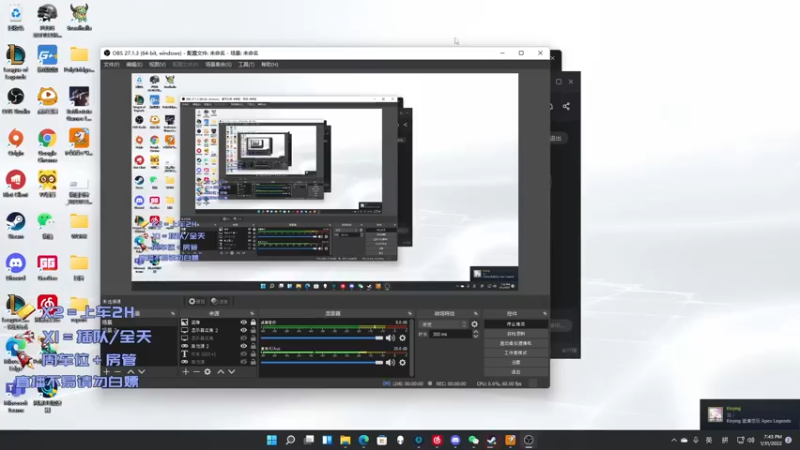The image size is (800, 450).
Task: Remove selected source with minus icon
Action: (x=196, y=372)
